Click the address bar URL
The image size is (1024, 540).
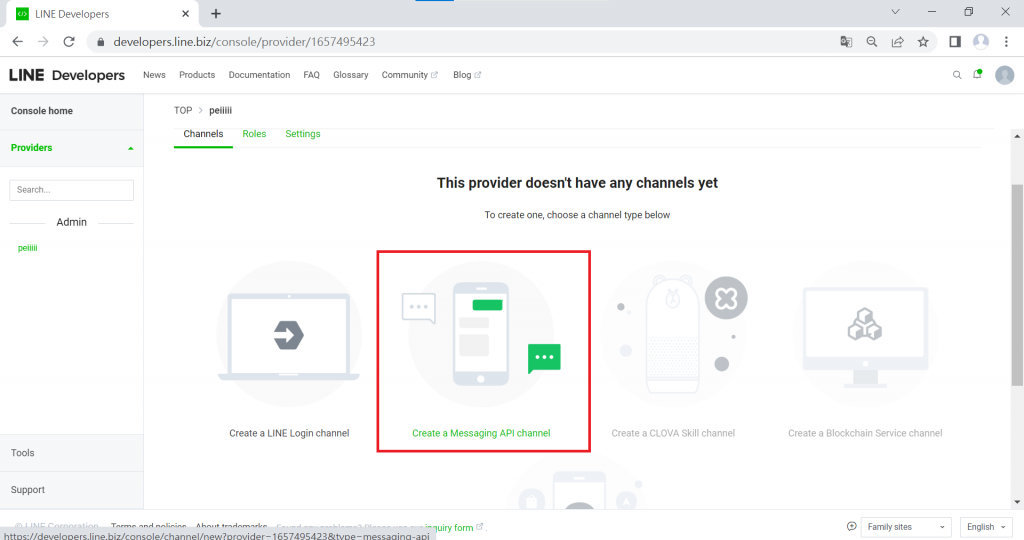tap(244, 42)
